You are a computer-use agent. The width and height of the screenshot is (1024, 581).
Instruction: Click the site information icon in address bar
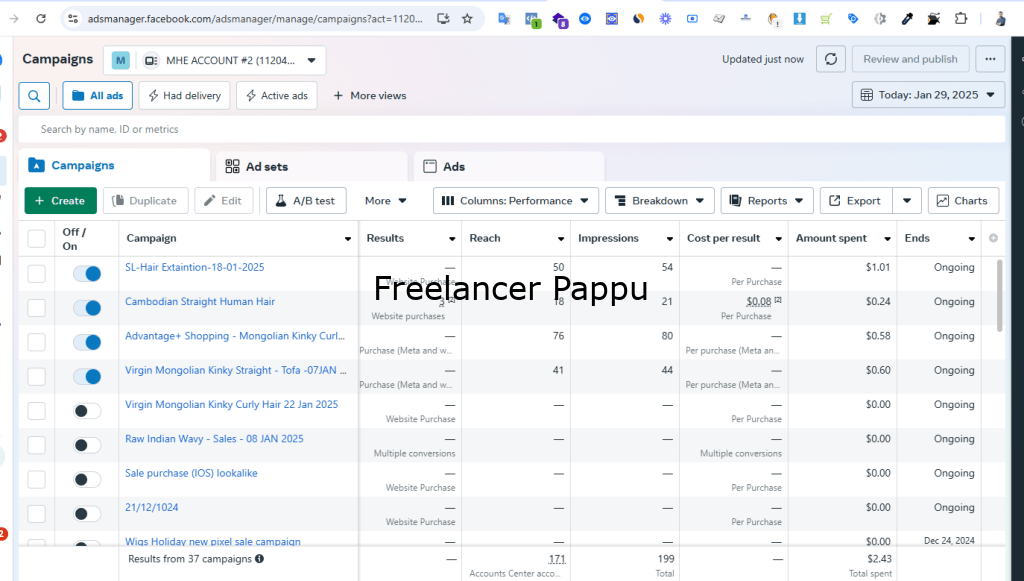73,19
